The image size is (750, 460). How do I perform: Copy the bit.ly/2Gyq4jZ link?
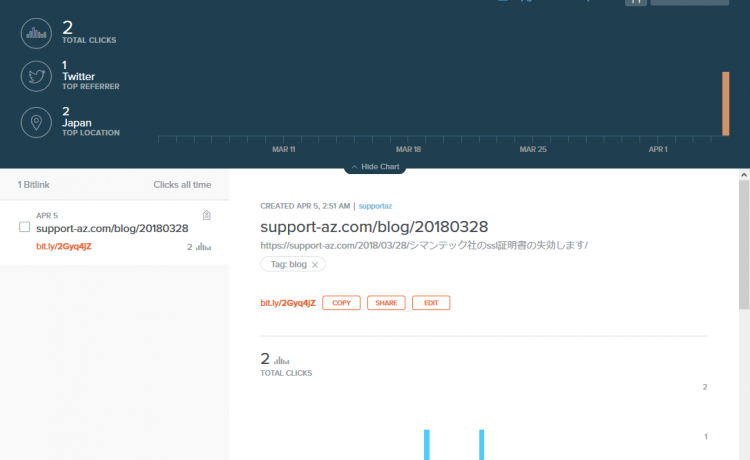coord(342,303)
